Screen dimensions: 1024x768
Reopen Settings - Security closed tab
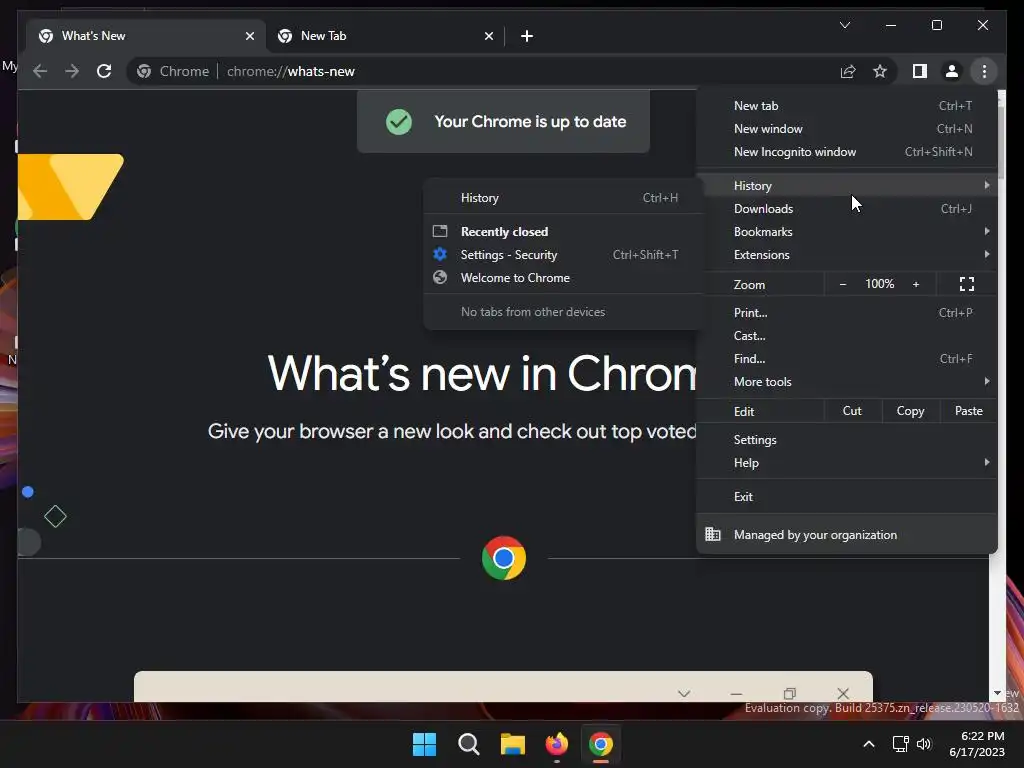(x=563, y=255)
